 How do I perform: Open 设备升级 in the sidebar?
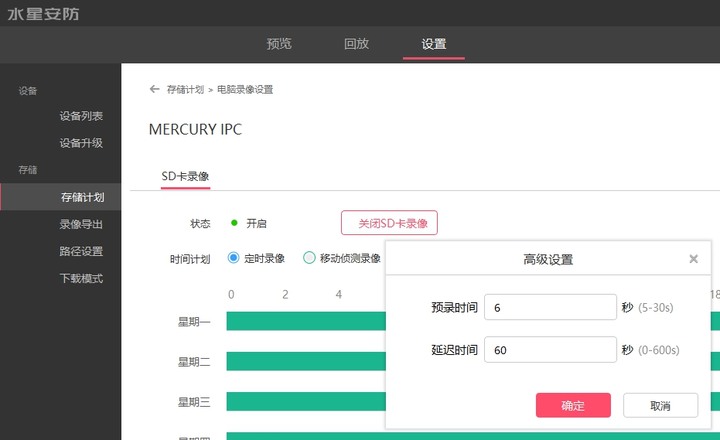[x=81, y=143]
